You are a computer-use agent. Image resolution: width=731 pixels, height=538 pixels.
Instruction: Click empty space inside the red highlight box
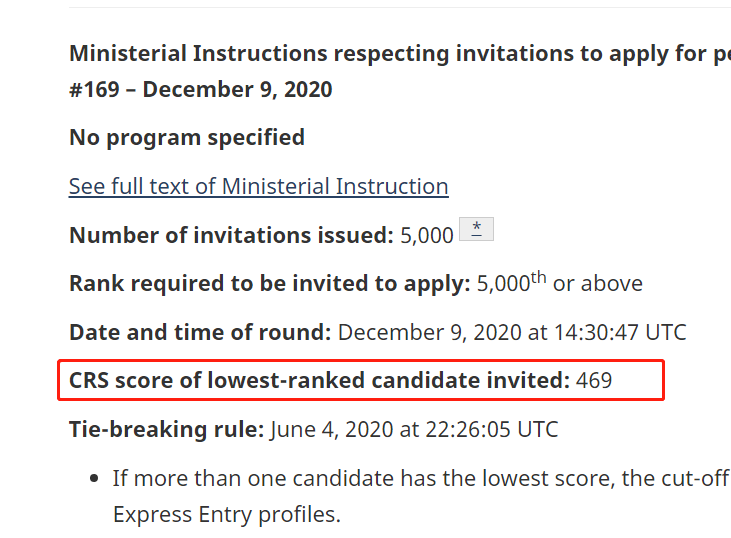[640, 380]
